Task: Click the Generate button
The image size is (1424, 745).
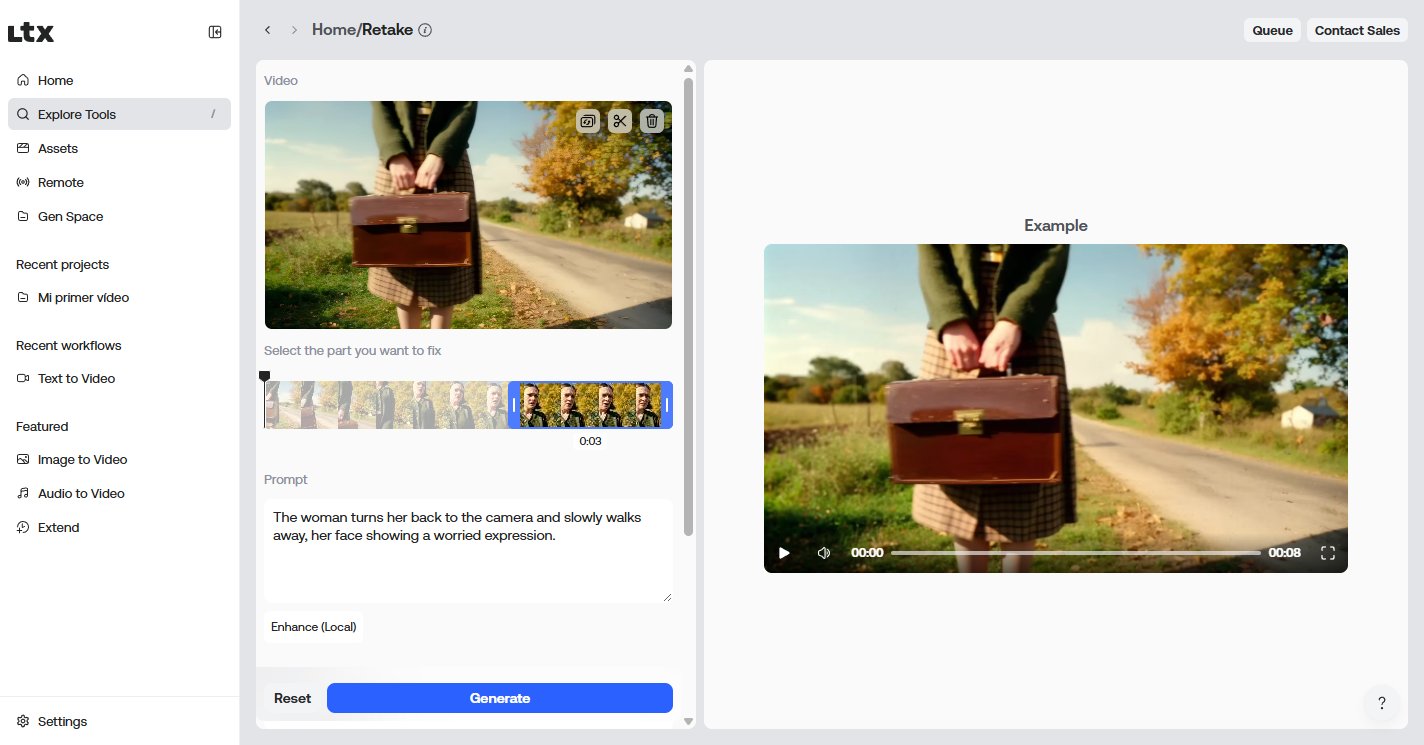Action: 500,698
